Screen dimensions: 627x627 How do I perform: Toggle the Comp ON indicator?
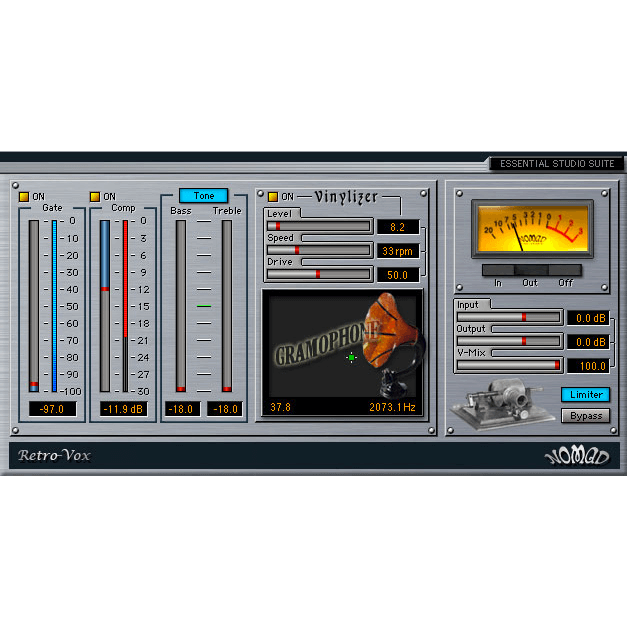point(95,196)
